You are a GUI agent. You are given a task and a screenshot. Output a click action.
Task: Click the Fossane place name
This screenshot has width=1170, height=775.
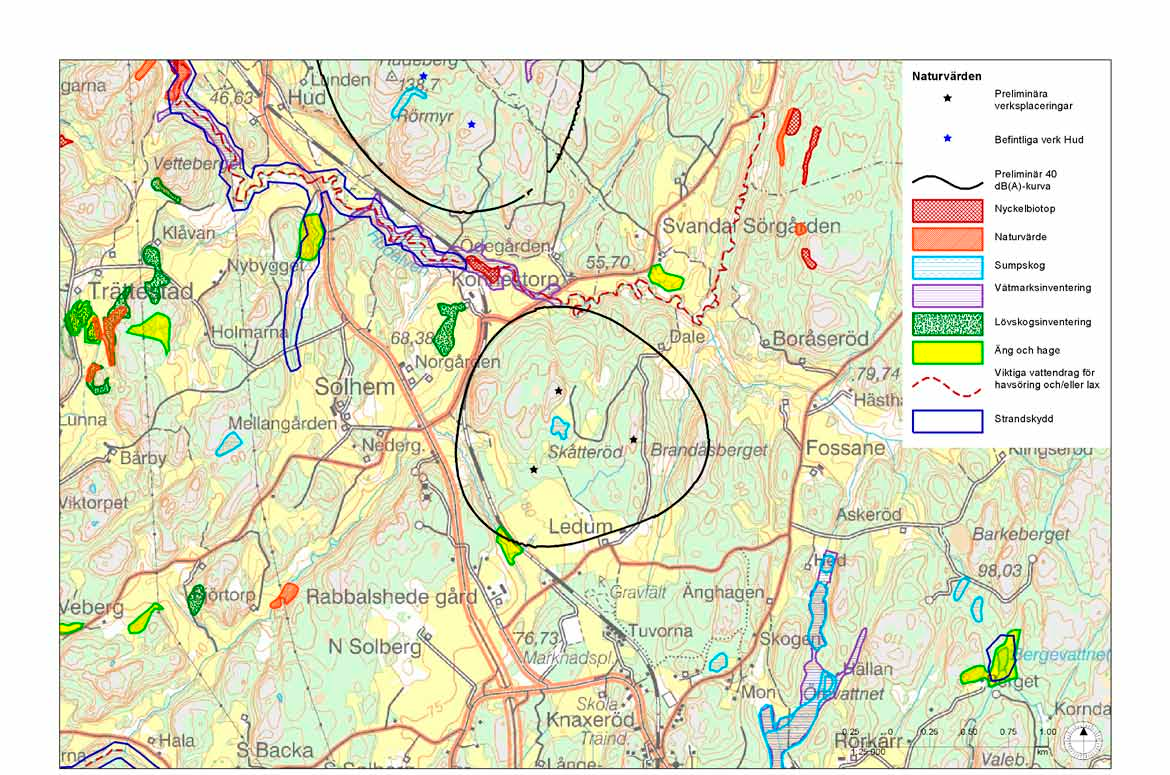tap(845, 448)
